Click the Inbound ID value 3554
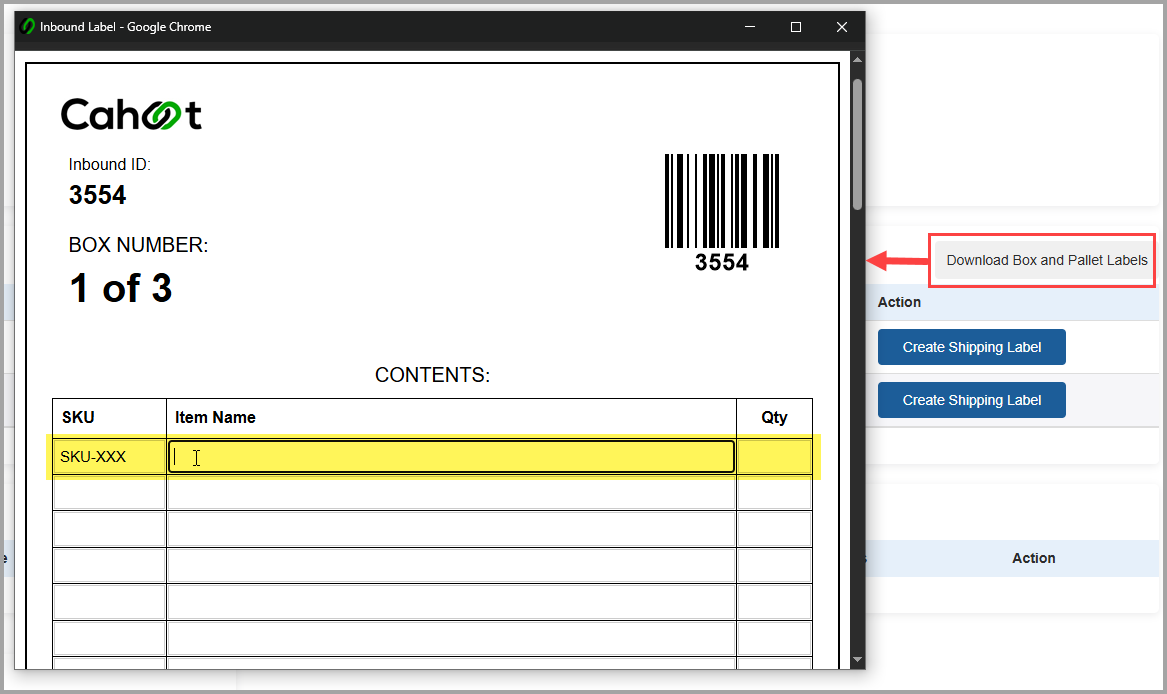Image resolution: width=1167 pixels, height=694 pixels. pyautogui.click(x=97, y=195)
